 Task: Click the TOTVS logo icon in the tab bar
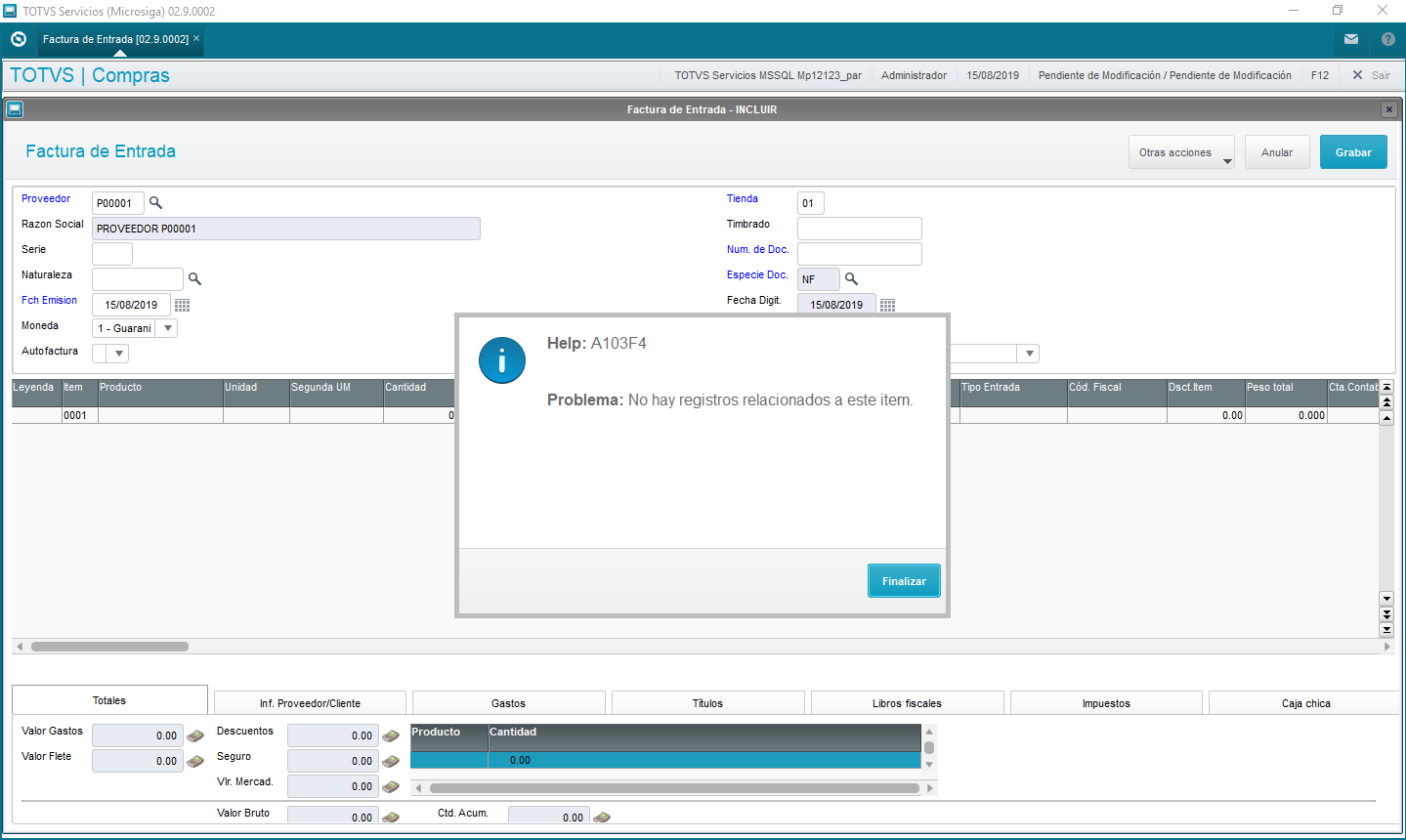[x=18, y=39]
